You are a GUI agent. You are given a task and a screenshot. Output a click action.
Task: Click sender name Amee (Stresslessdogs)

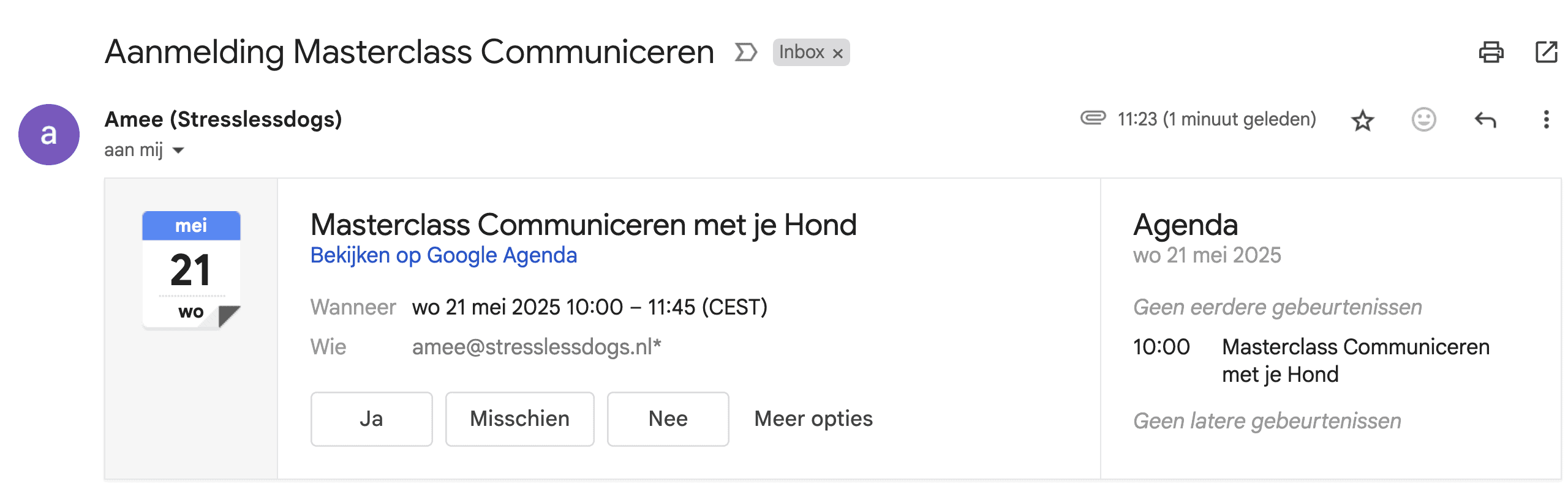click(x=223, y=119)
